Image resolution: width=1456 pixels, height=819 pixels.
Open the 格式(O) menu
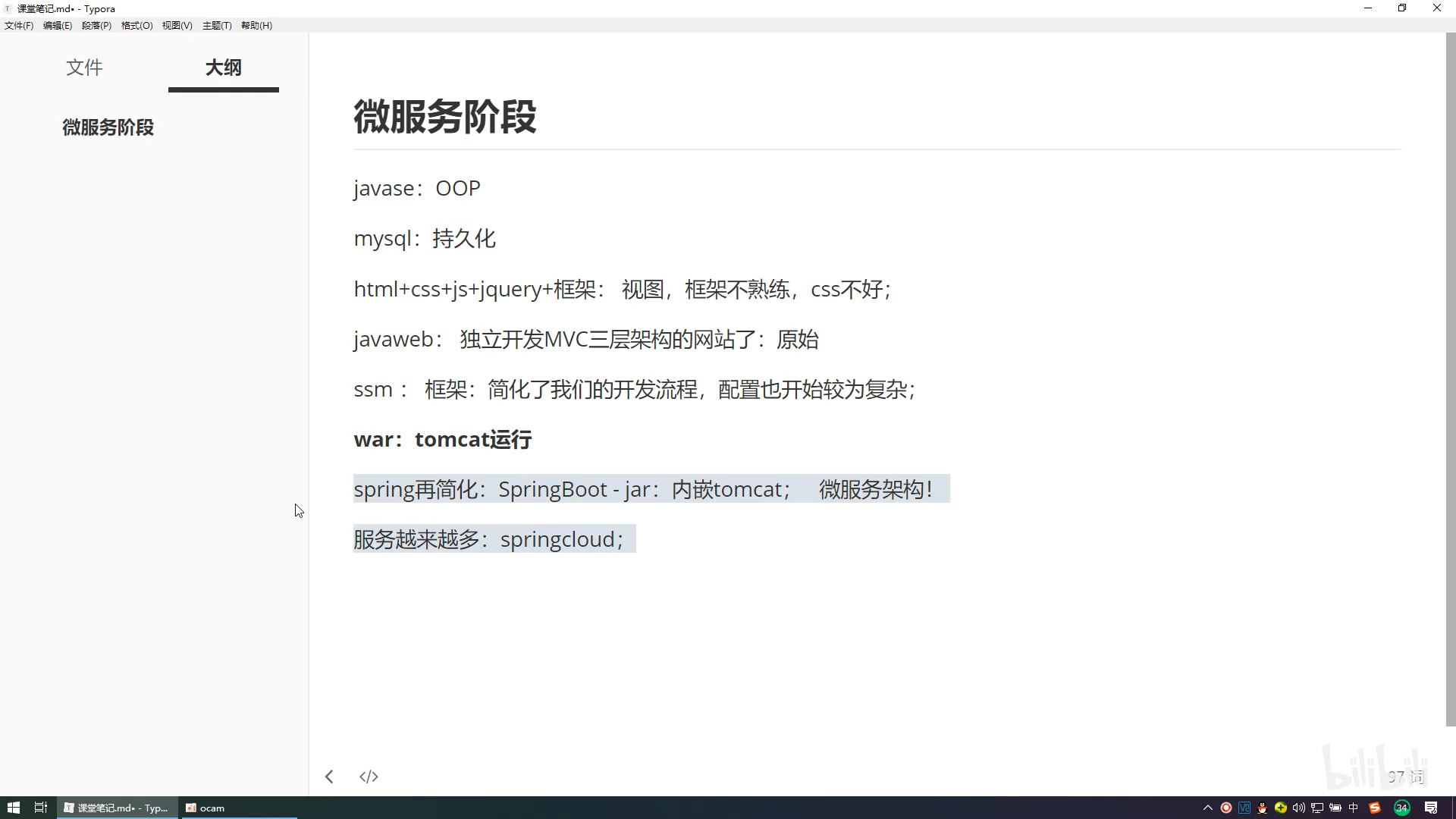(x=136, y=25)
